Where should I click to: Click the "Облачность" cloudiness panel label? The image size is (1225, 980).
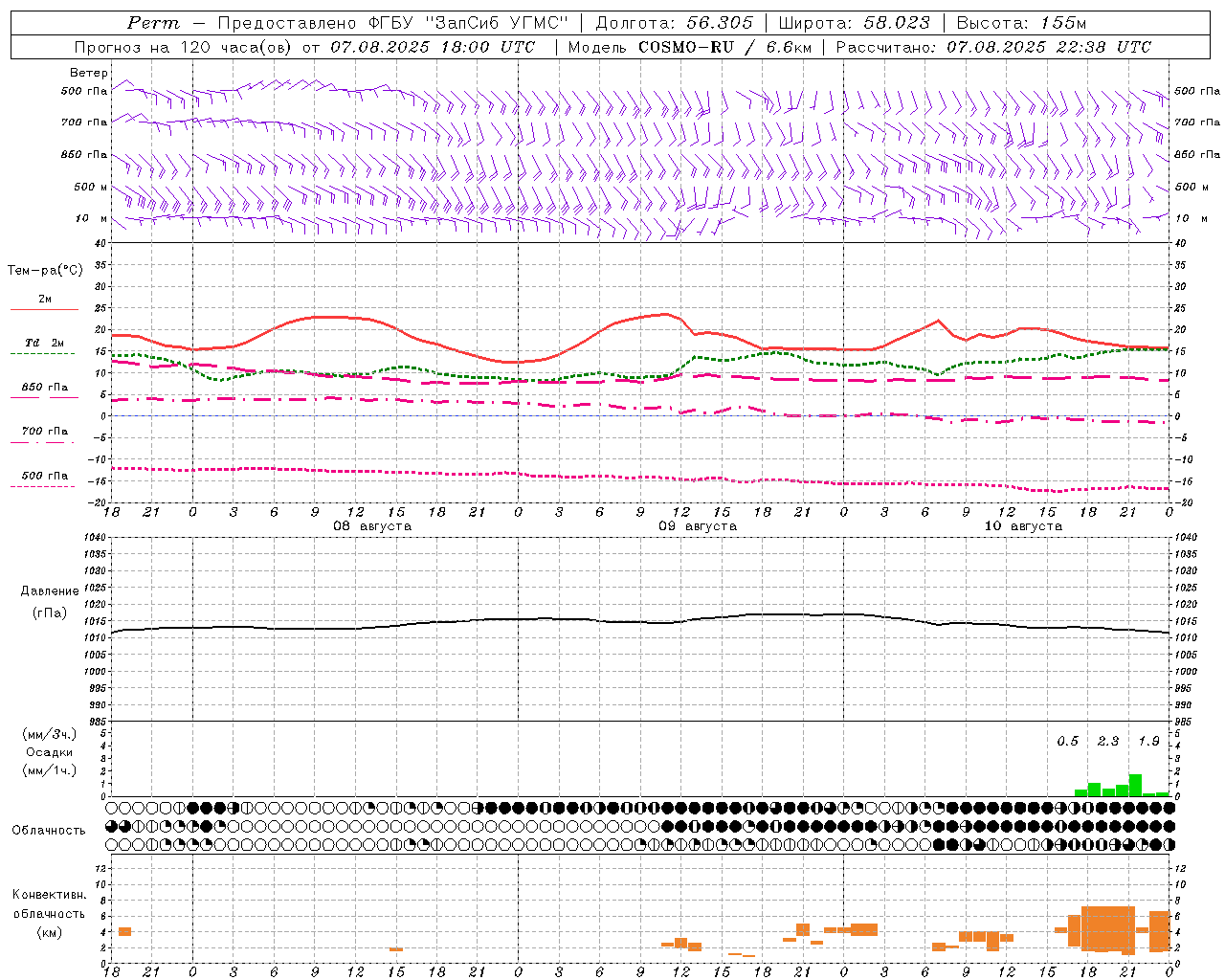coord(49,831)
